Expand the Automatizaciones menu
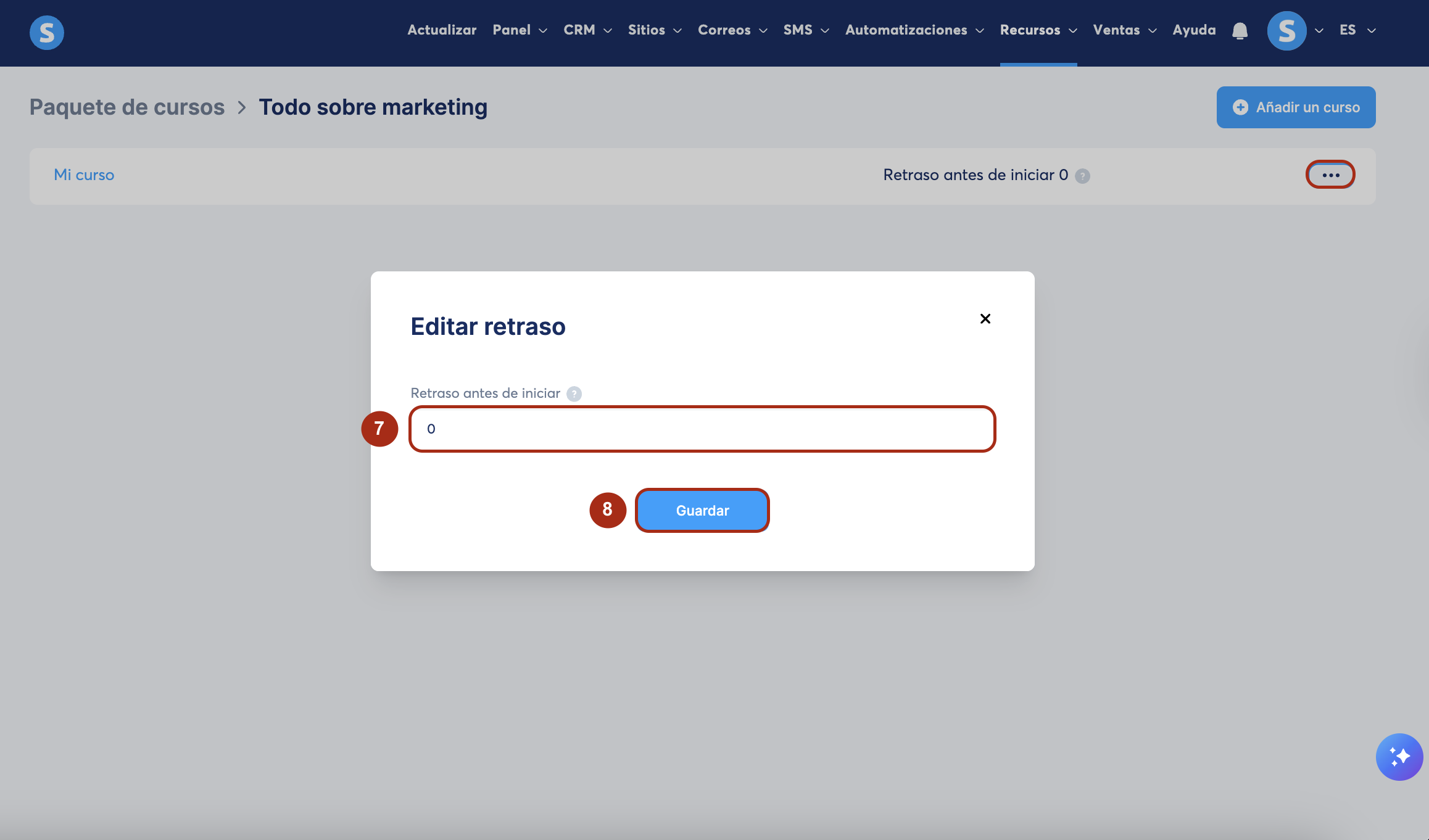The height and width of the screenshot is (840, 1429). [914, 30]
